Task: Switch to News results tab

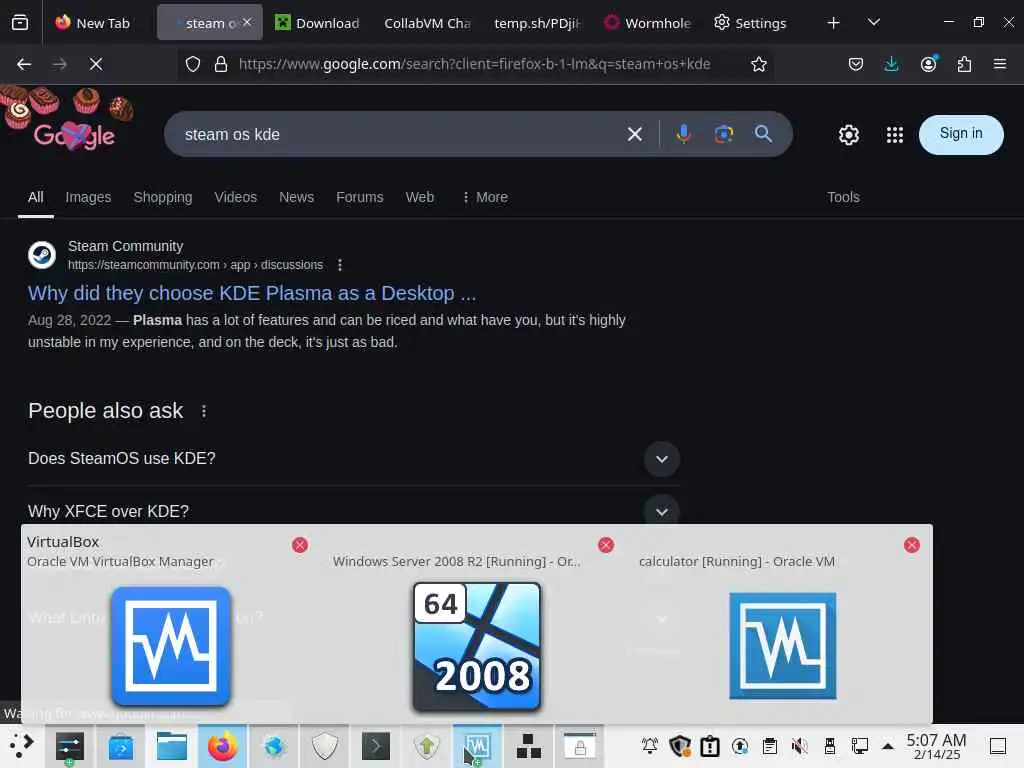Action: click(296, 197)
